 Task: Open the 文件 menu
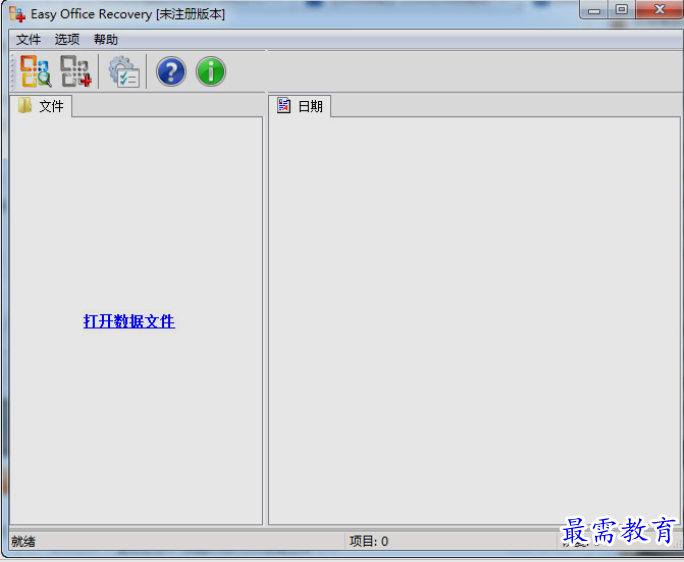tap(28, 40)
